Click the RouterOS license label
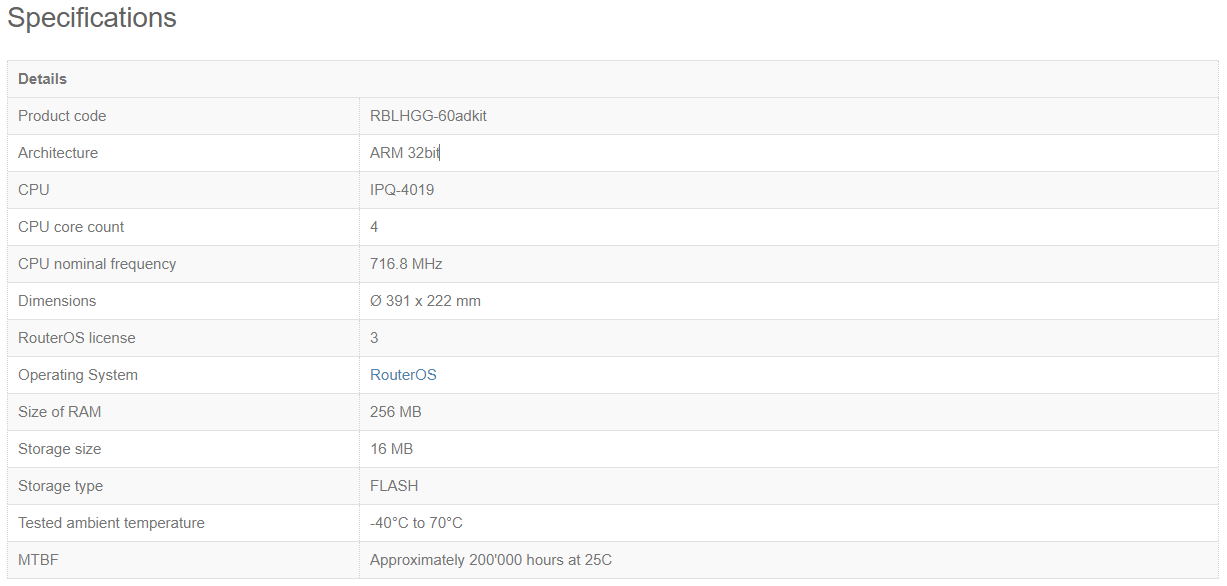This screenshot has height=586, width=1227. pyautogui.click(x=77, y=338)
